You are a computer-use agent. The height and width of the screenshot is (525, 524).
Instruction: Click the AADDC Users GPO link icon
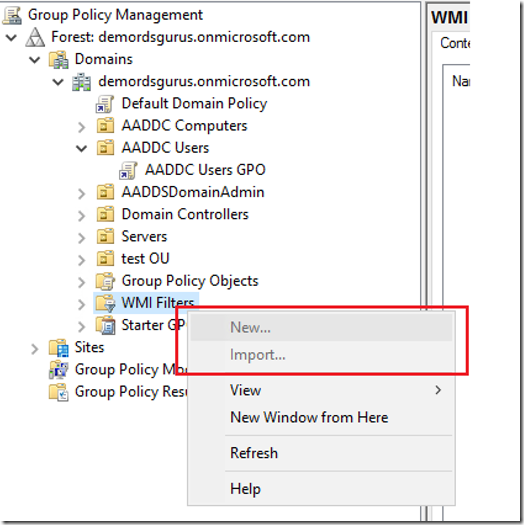(x=128, y=170)
